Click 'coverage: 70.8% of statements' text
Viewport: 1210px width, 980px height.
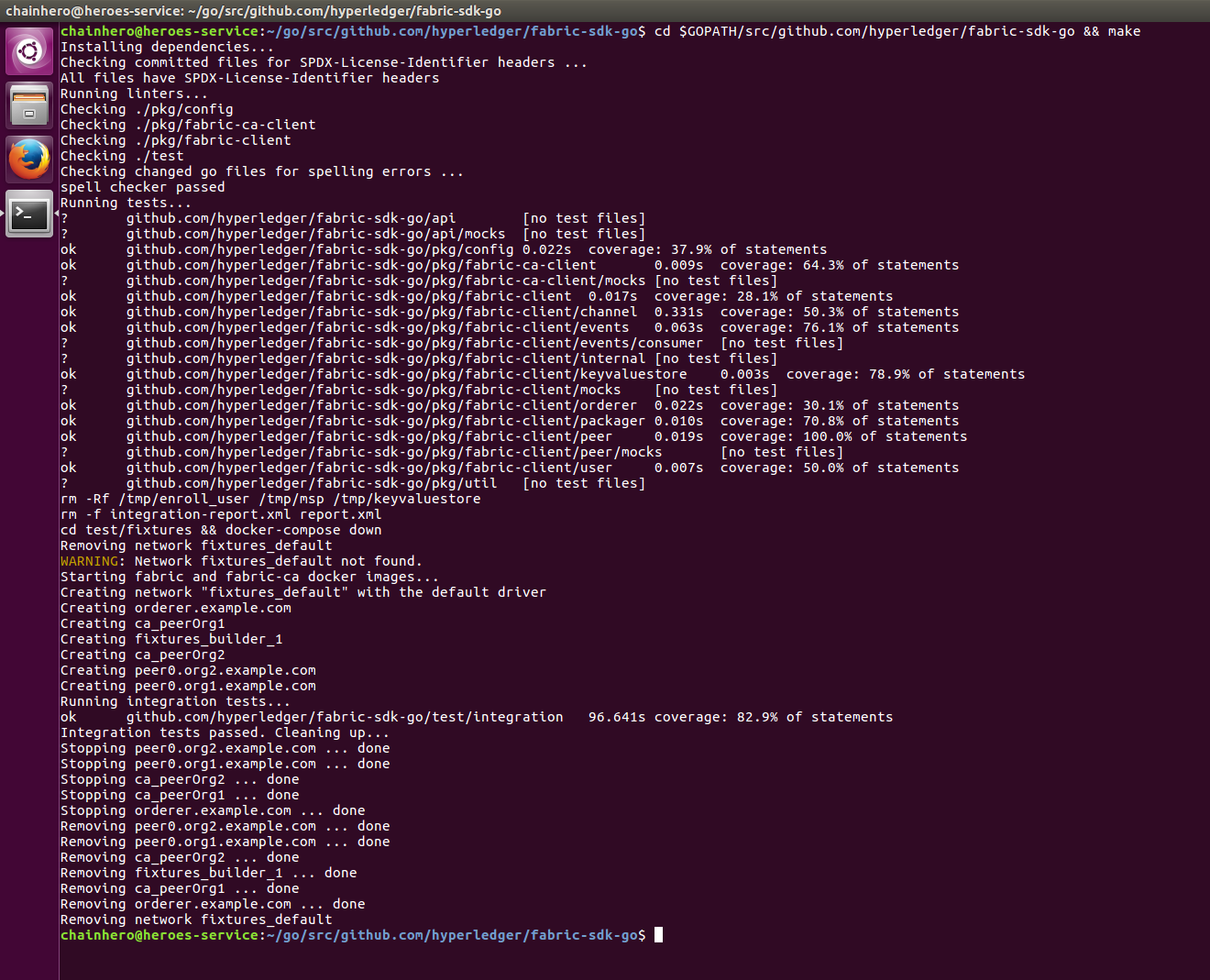[x=840, y=421]
